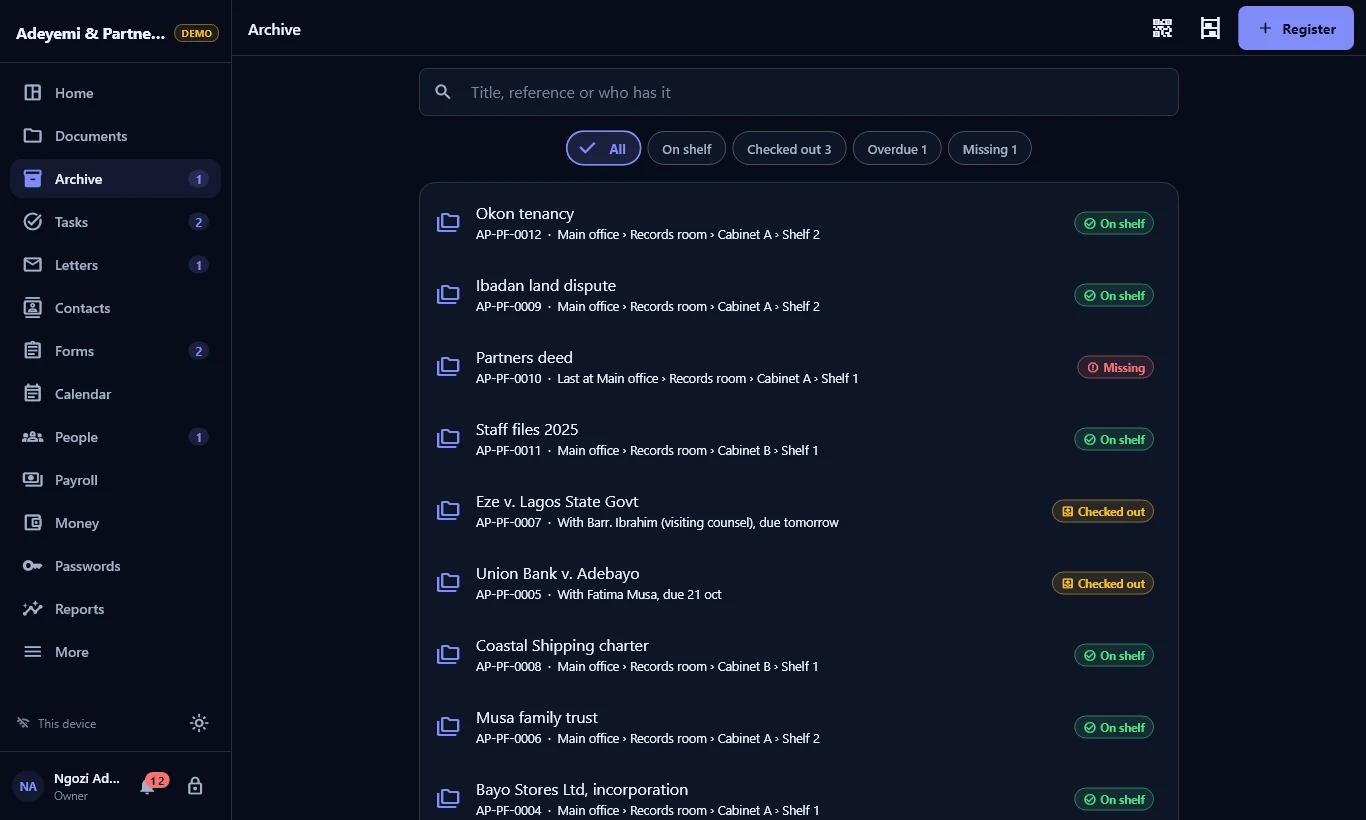Focus the title or reference search field

798,92
